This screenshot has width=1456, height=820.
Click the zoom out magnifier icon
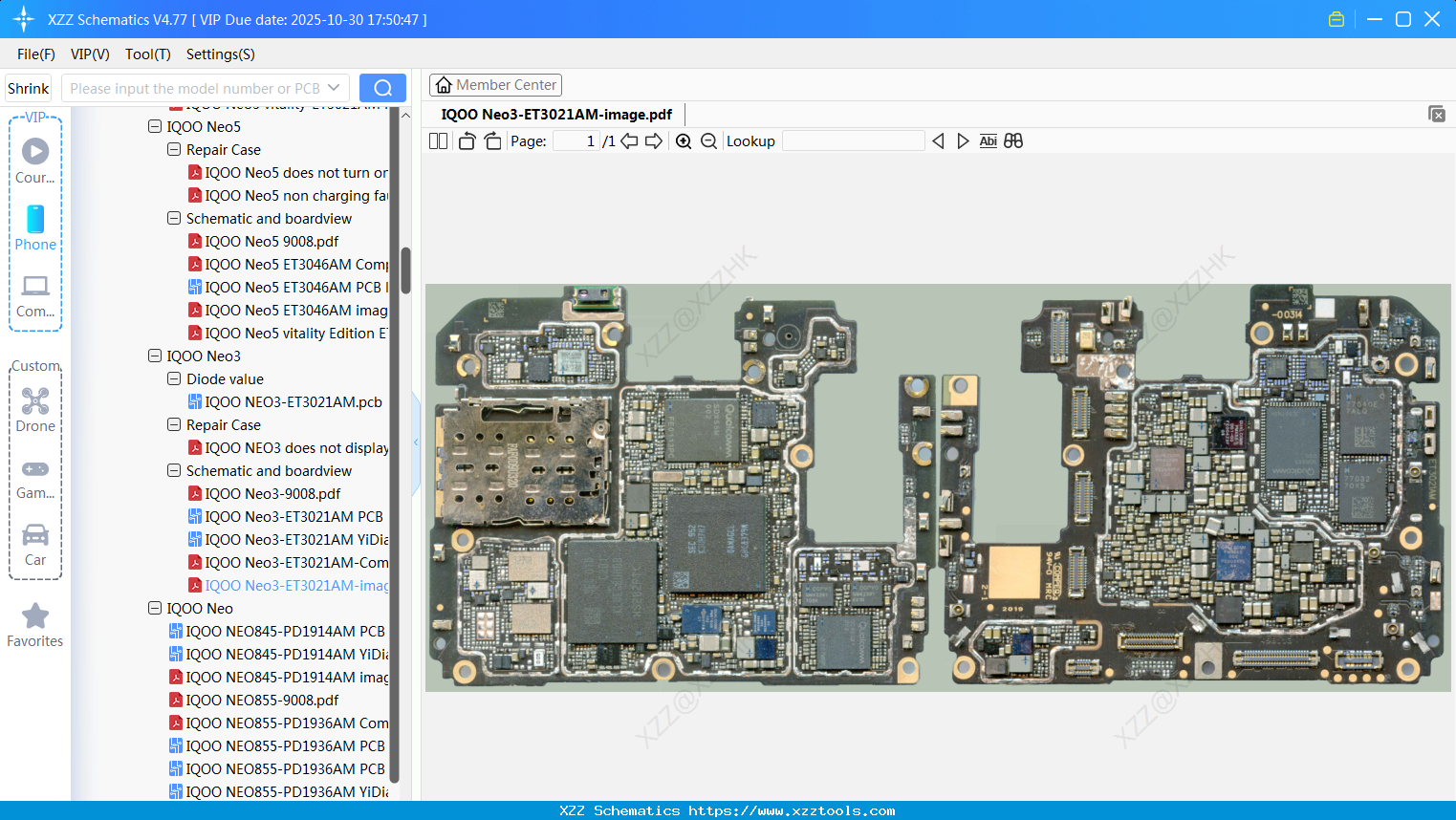pyautogui.click(x=708, y=141)
